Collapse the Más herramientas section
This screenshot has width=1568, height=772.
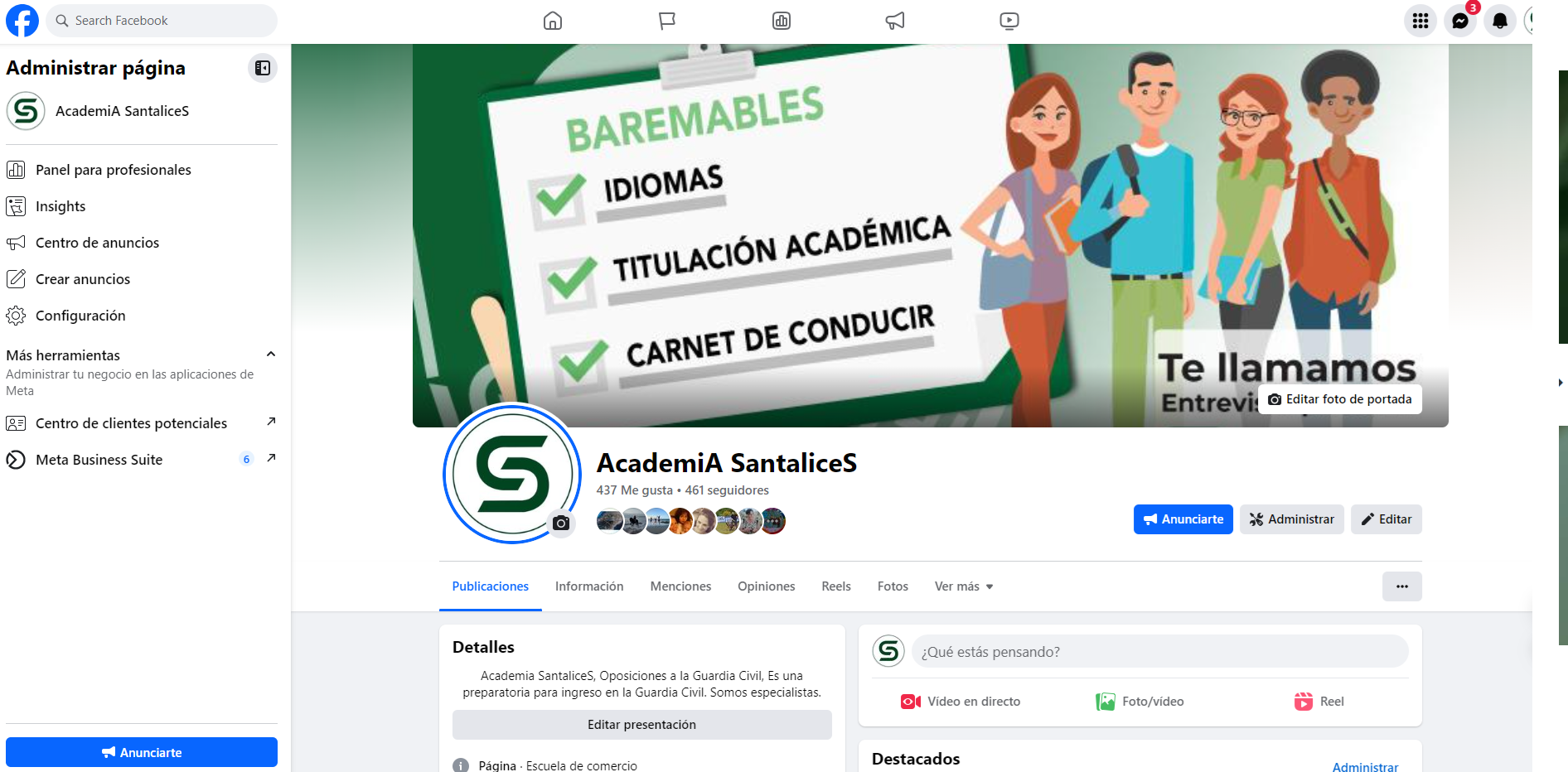(270, 355)
